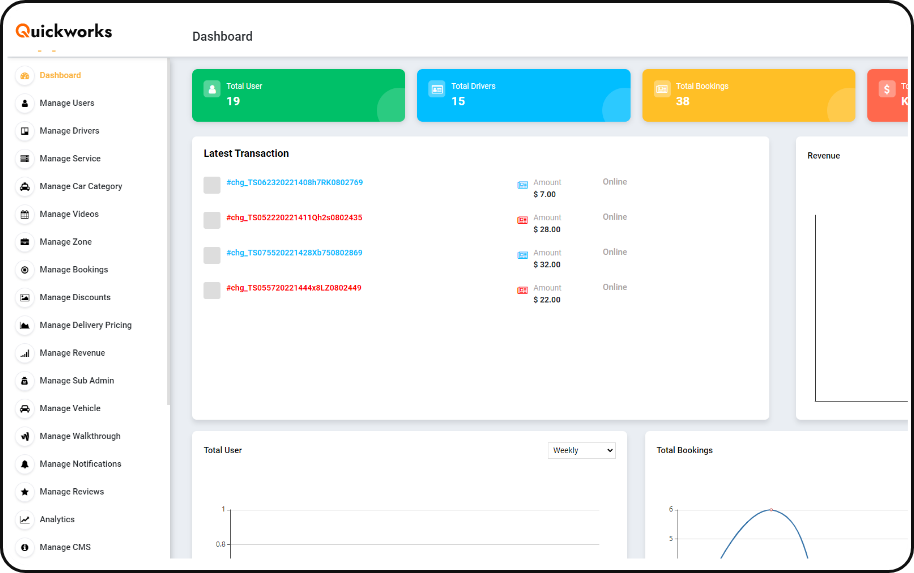The width and height of the screenshot is (914, 573).
Task: Click the Manage Delivery Pricing chart icon
Action: [x=24, y=325]
